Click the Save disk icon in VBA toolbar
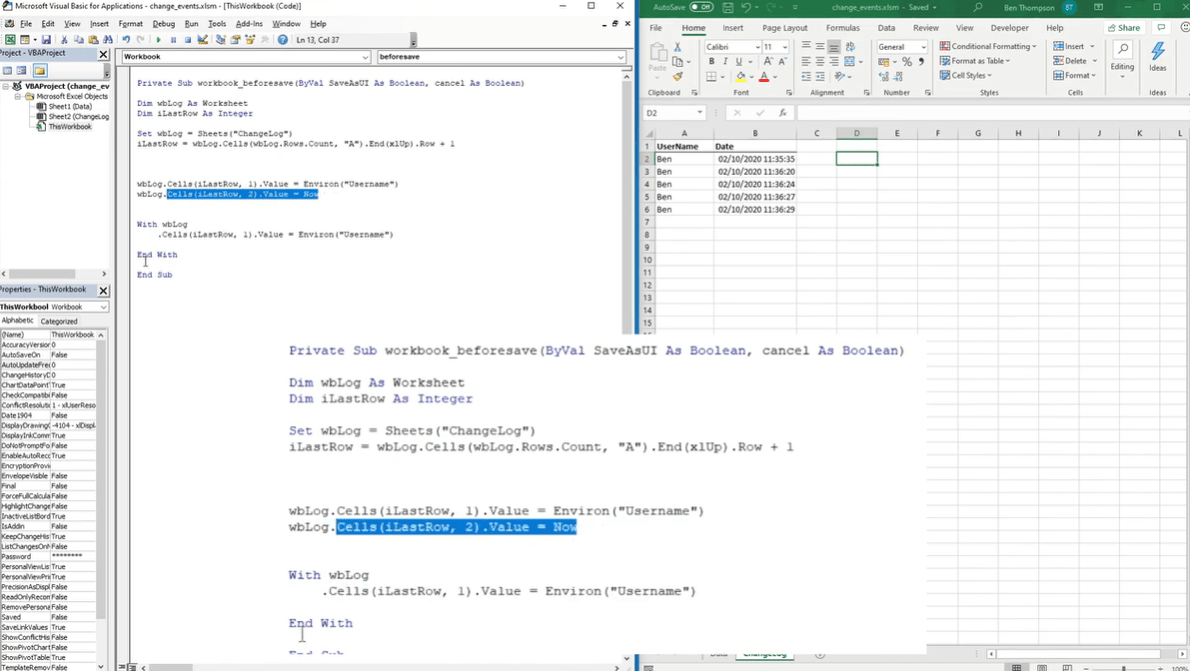 tap(46, 39)
